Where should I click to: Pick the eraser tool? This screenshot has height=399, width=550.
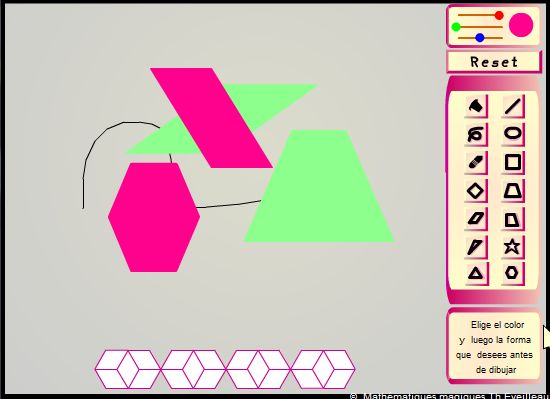click(476, 162)
